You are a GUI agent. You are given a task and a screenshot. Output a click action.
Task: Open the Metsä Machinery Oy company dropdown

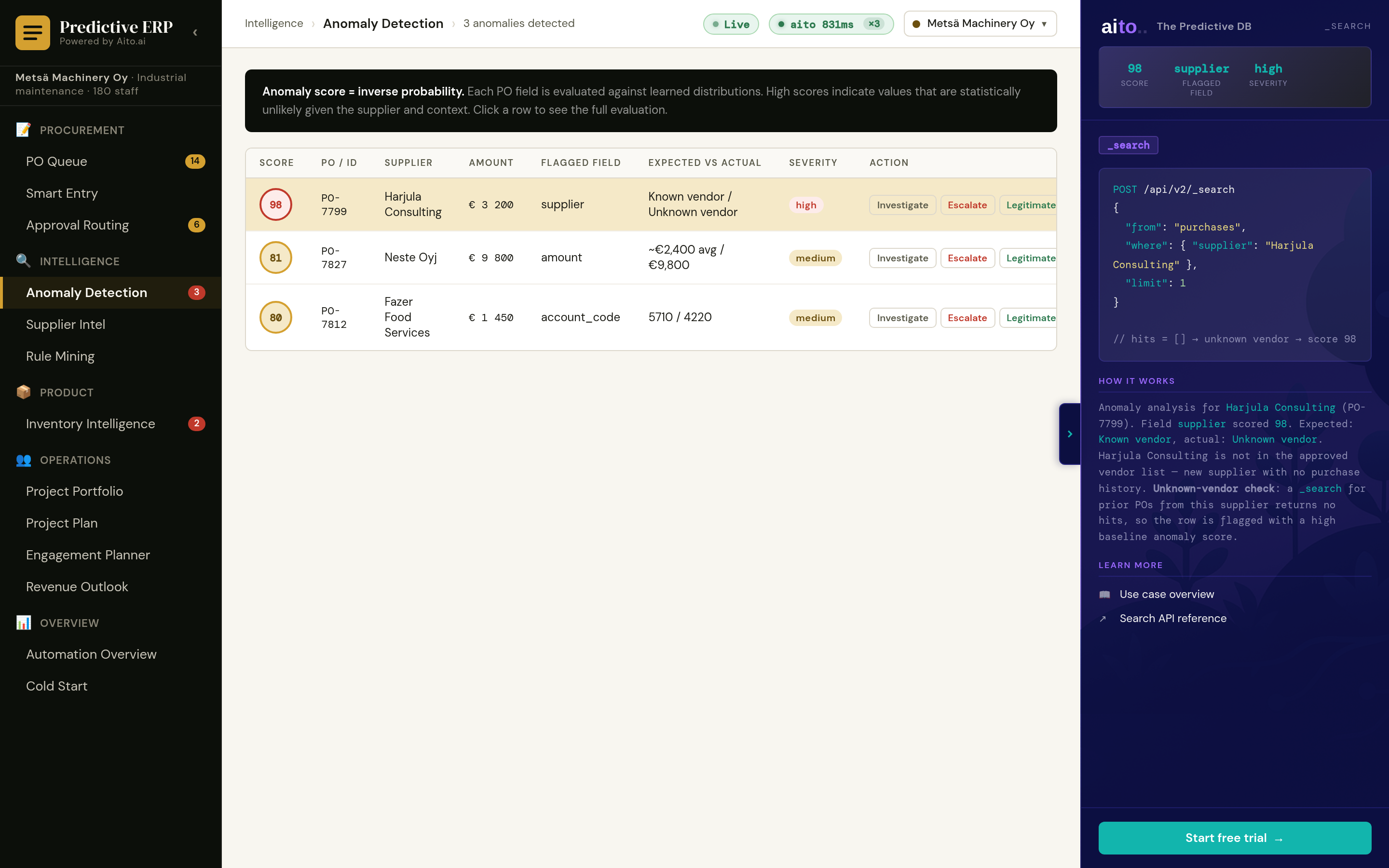pos(980,24)
